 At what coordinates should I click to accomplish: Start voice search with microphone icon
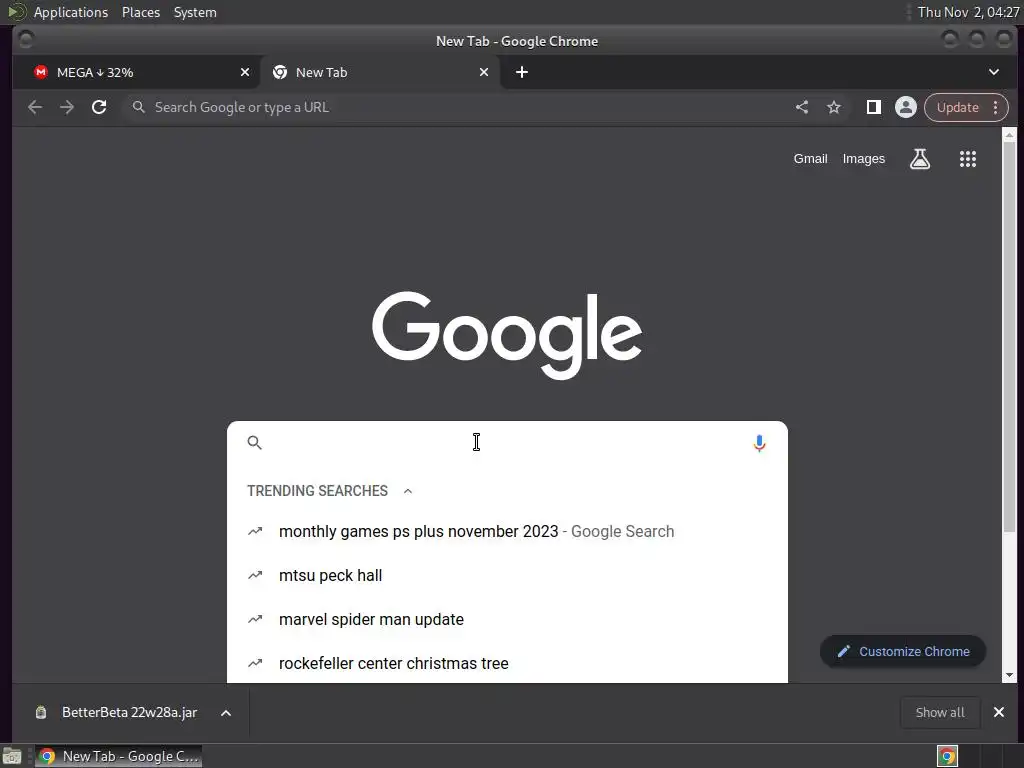(x=759, y=443)
